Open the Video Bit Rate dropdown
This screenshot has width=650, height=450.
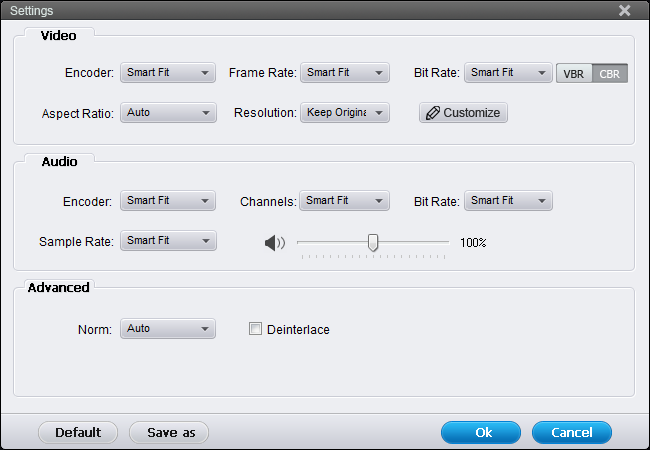coord(508,73)
